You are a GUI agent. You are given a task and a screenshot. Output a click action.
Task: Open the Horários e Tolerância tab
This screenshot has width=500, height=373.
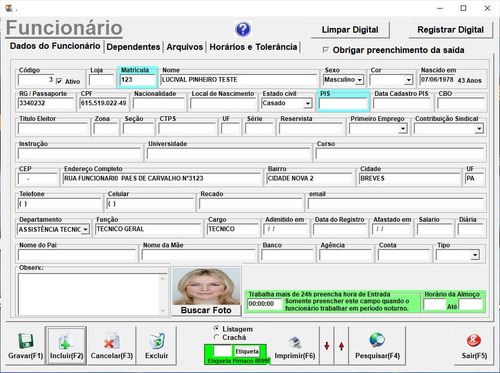click(x=253, y=47)
